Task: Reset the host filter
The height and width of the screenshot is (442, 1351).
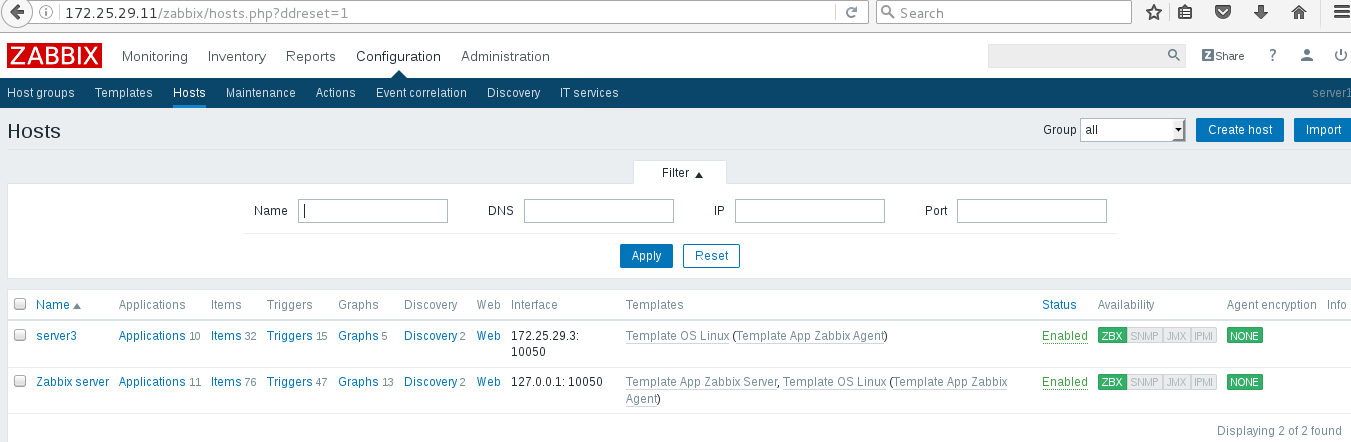Action: click(x=712, y=256)
